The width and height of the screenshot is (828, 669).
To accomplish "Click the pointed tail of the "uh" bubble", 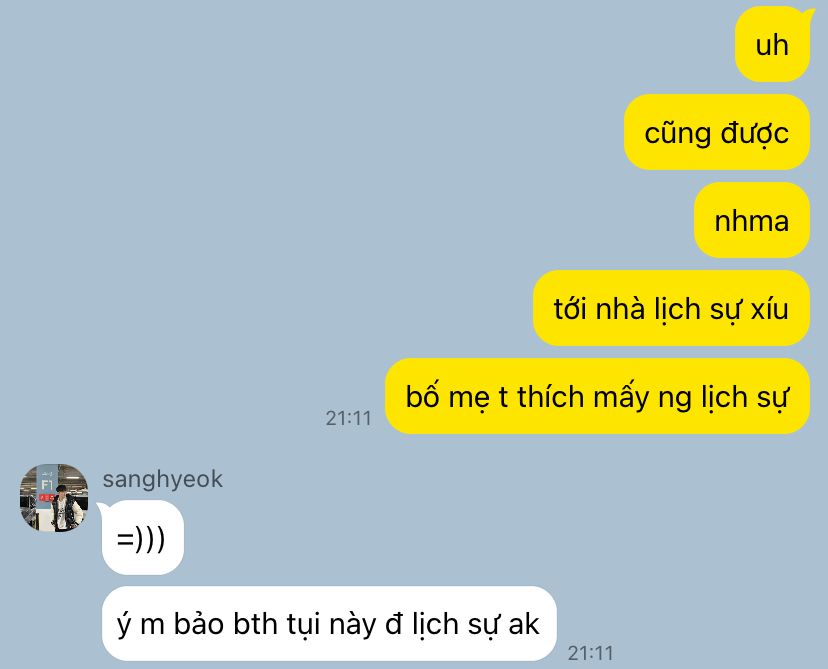I will click(808, 12).
